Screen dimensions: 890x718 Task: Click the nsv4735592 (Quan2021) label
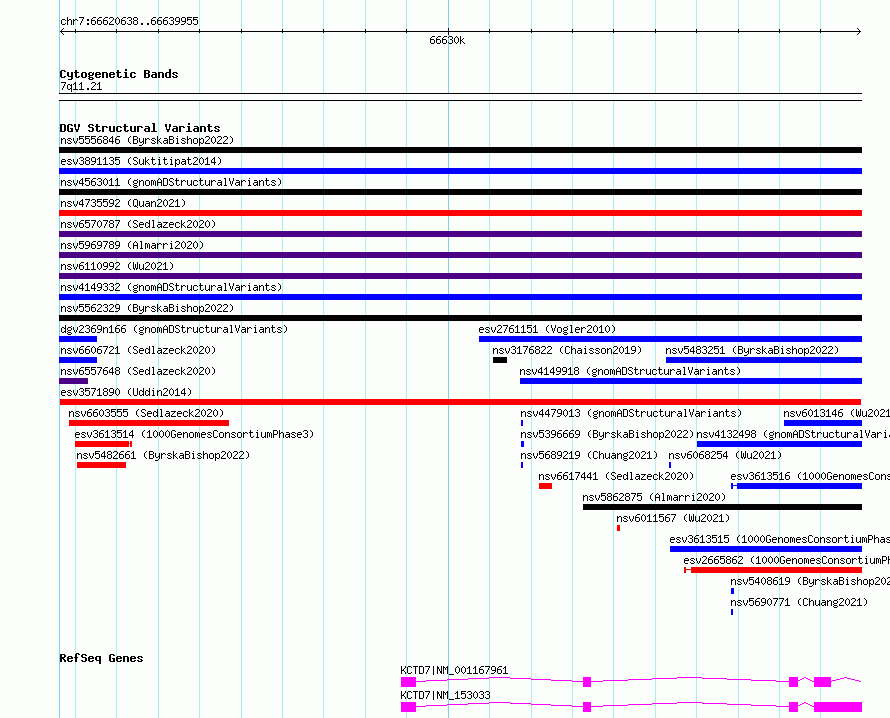[123, 203]
